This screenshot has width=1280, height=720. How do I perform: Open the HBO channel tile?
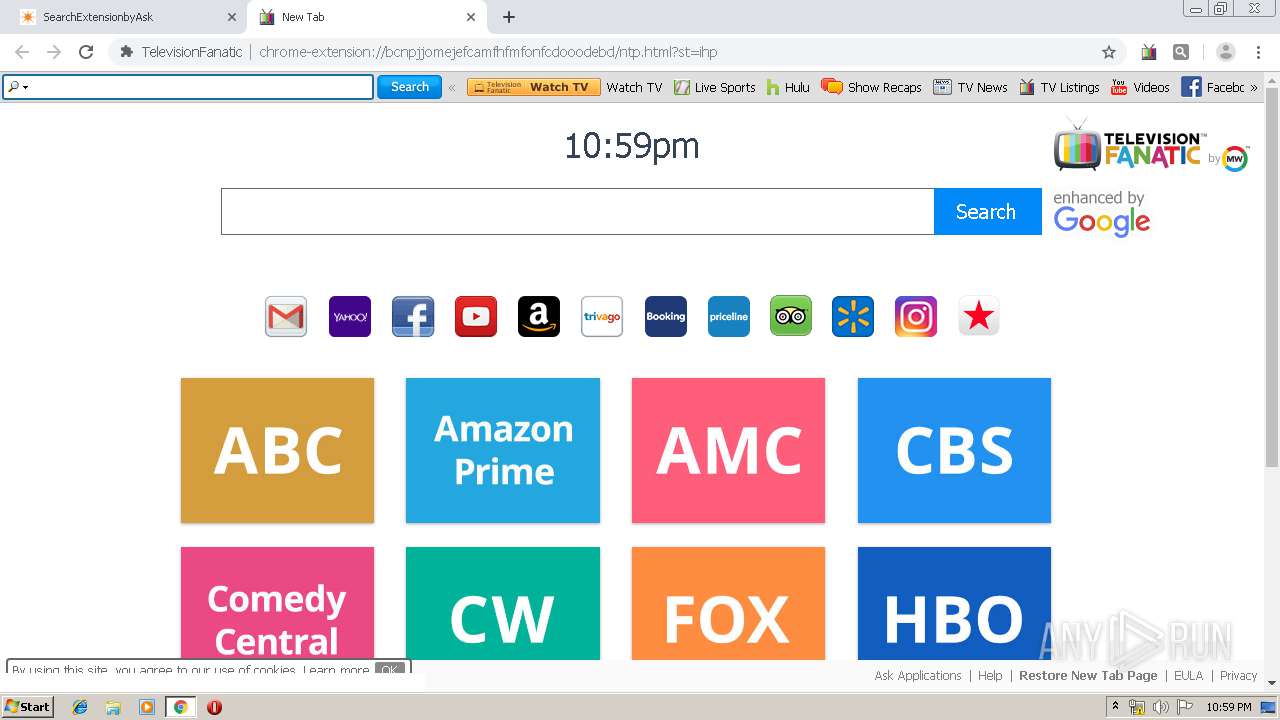click(x=954, y=603)
